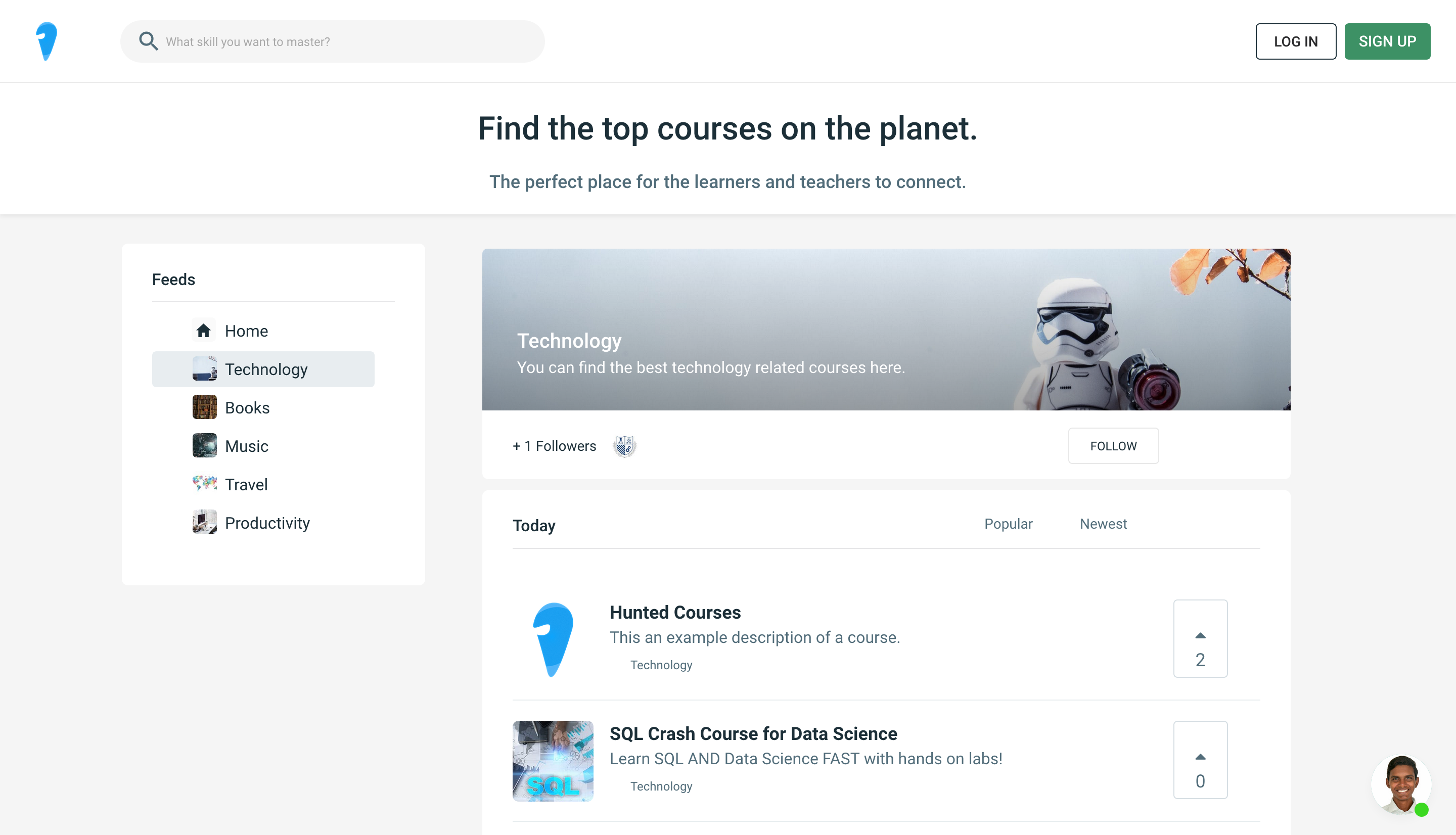Click the Technology tag under Hunted Courses
Screen dimensions: 1456x835
click(661, 665)
